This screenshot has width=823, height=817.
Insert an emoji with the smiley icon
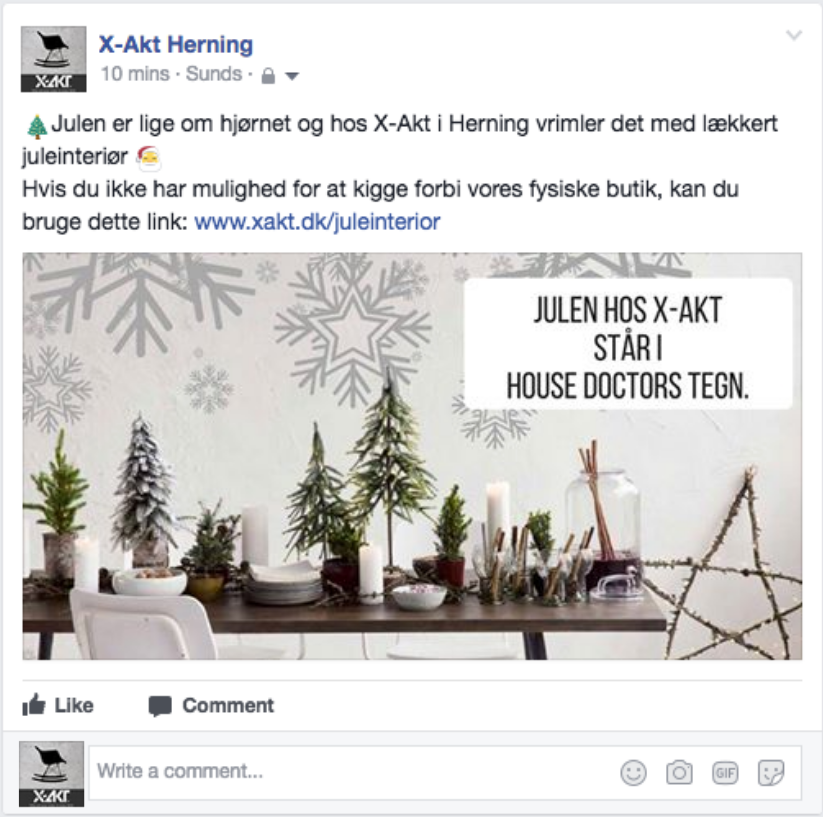click(634, 772)
